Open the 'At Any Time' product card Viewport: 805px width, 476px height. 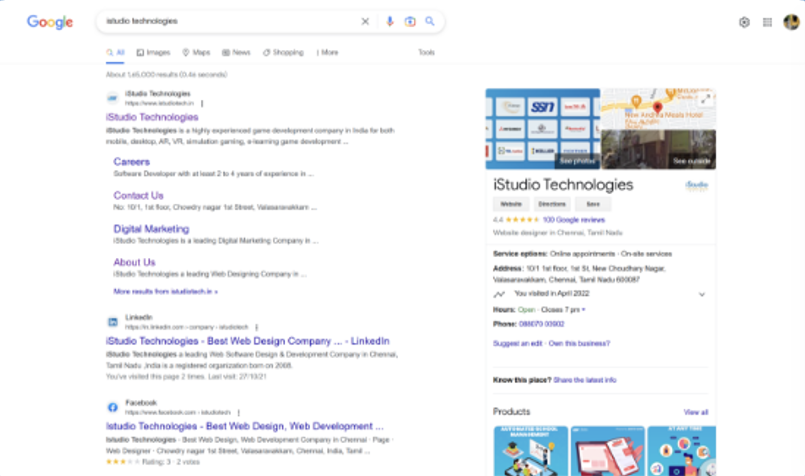coord(682,451)
